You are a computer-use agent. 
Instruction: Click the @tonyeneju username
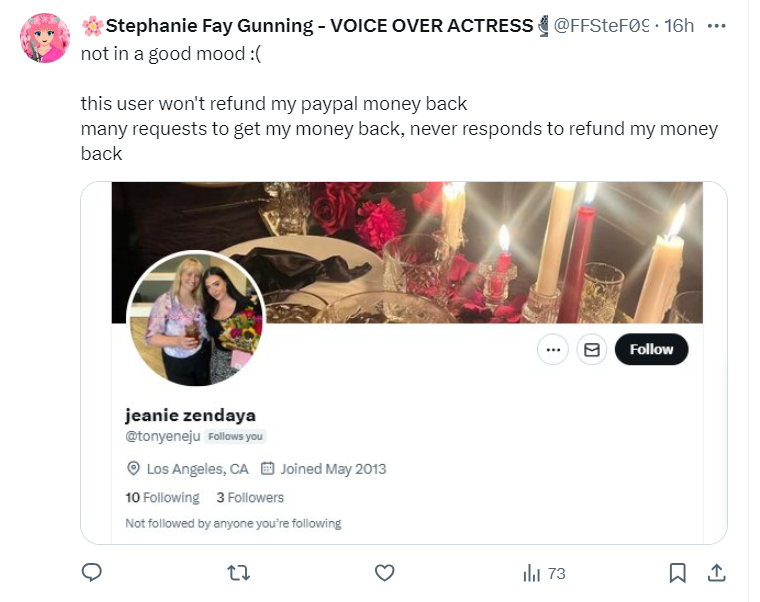tap(163, 436)
